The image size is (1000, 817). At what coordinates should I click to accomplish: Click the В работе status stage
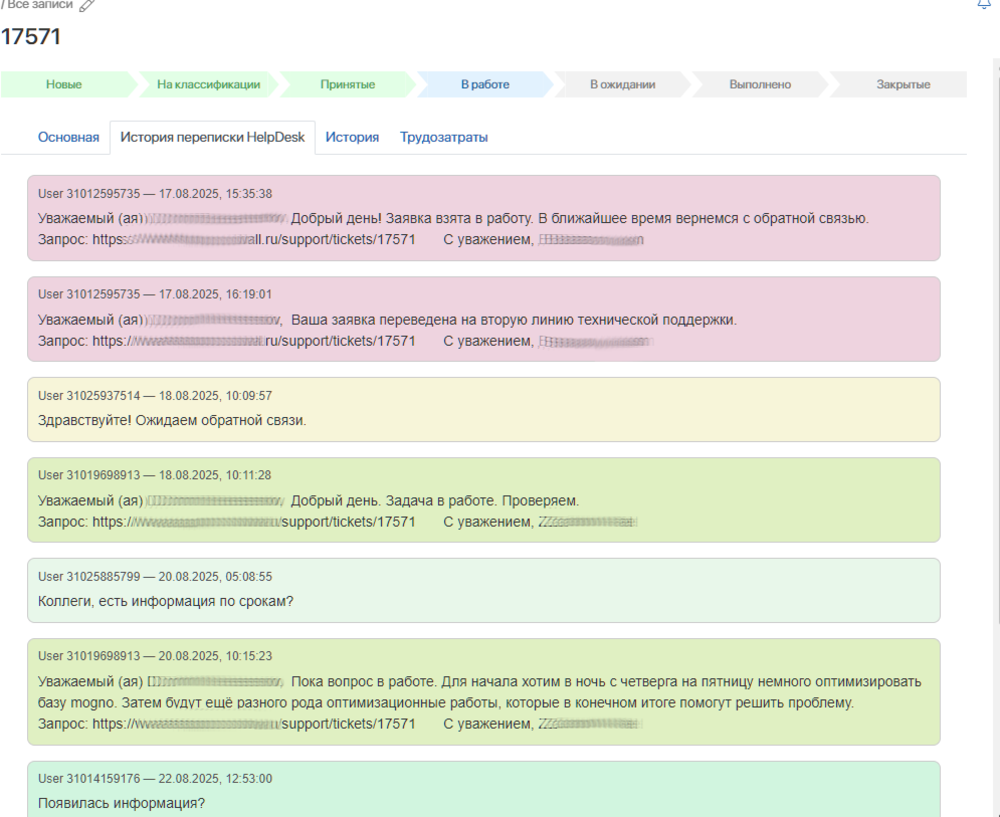pos(485,85)
